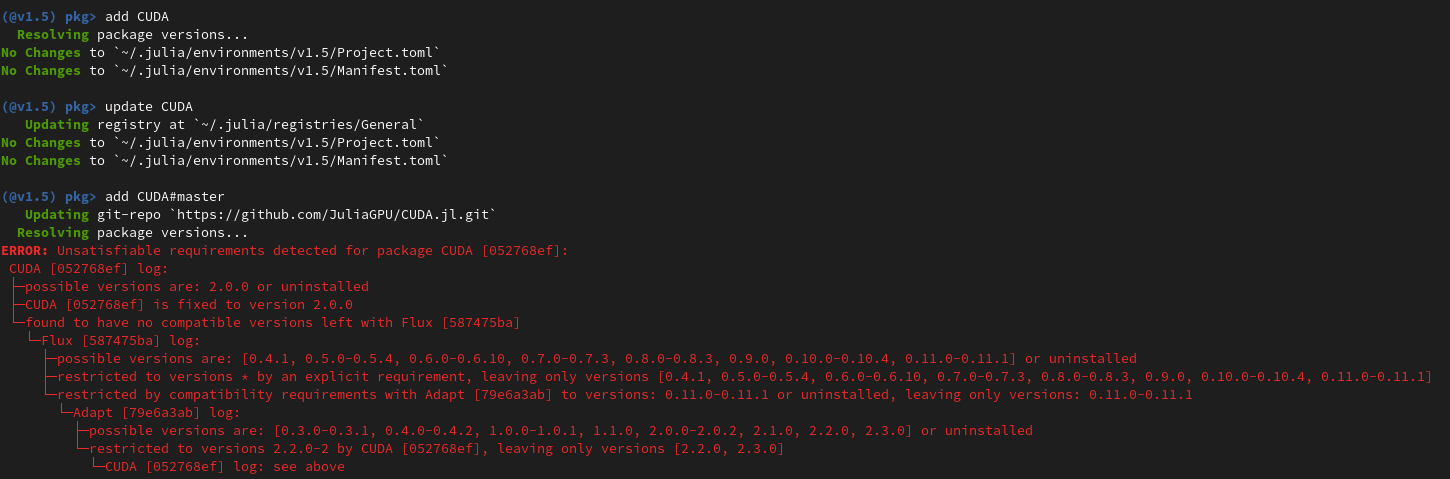Click the 'update CUDA' command line
The height and width of the screenshot is (479, 1450).
pos(97,106)
